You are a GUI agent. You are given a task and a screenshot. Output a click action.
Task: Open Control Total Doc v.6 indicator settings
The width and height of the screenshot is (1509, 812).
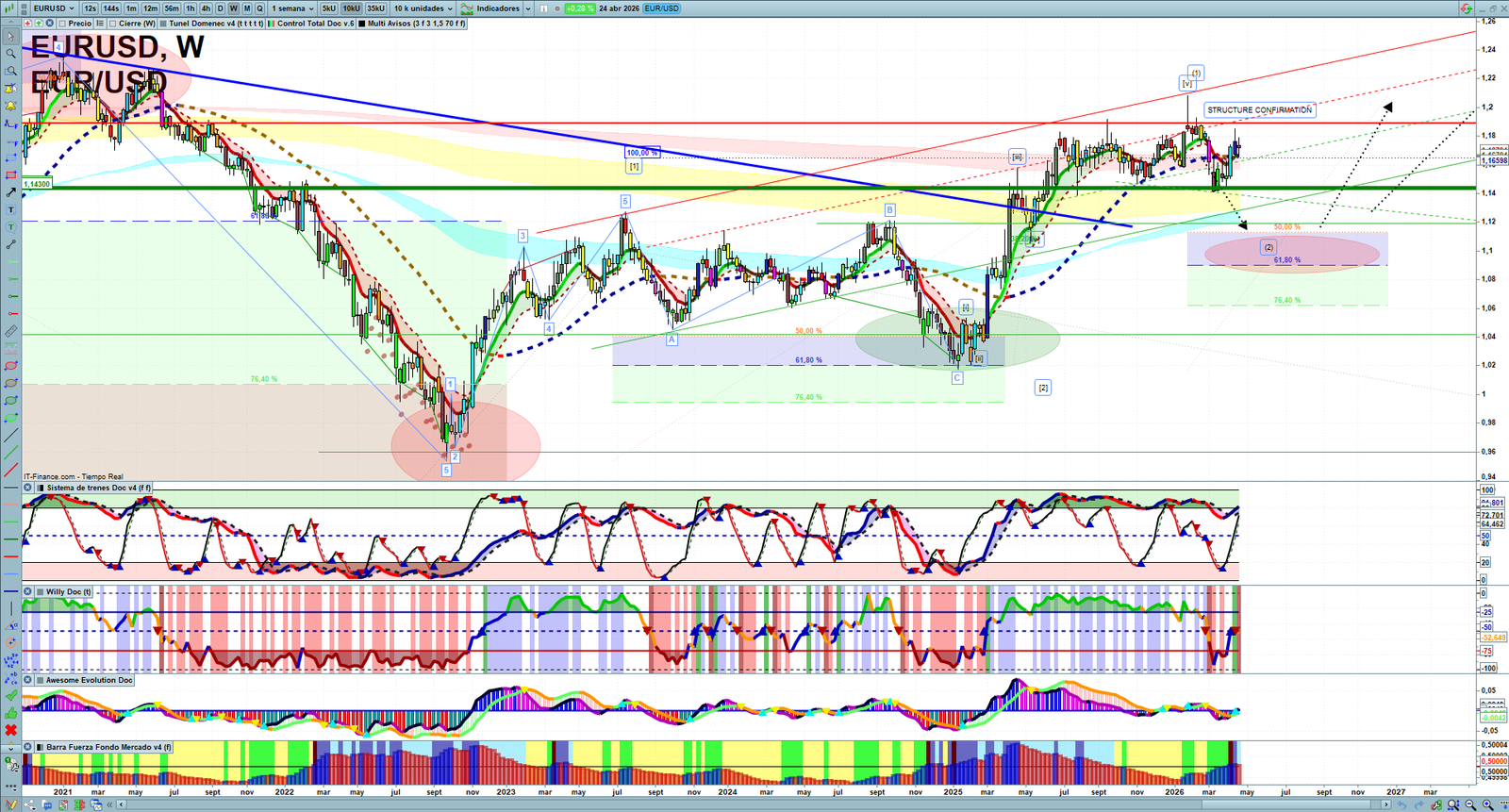point(312,24)
